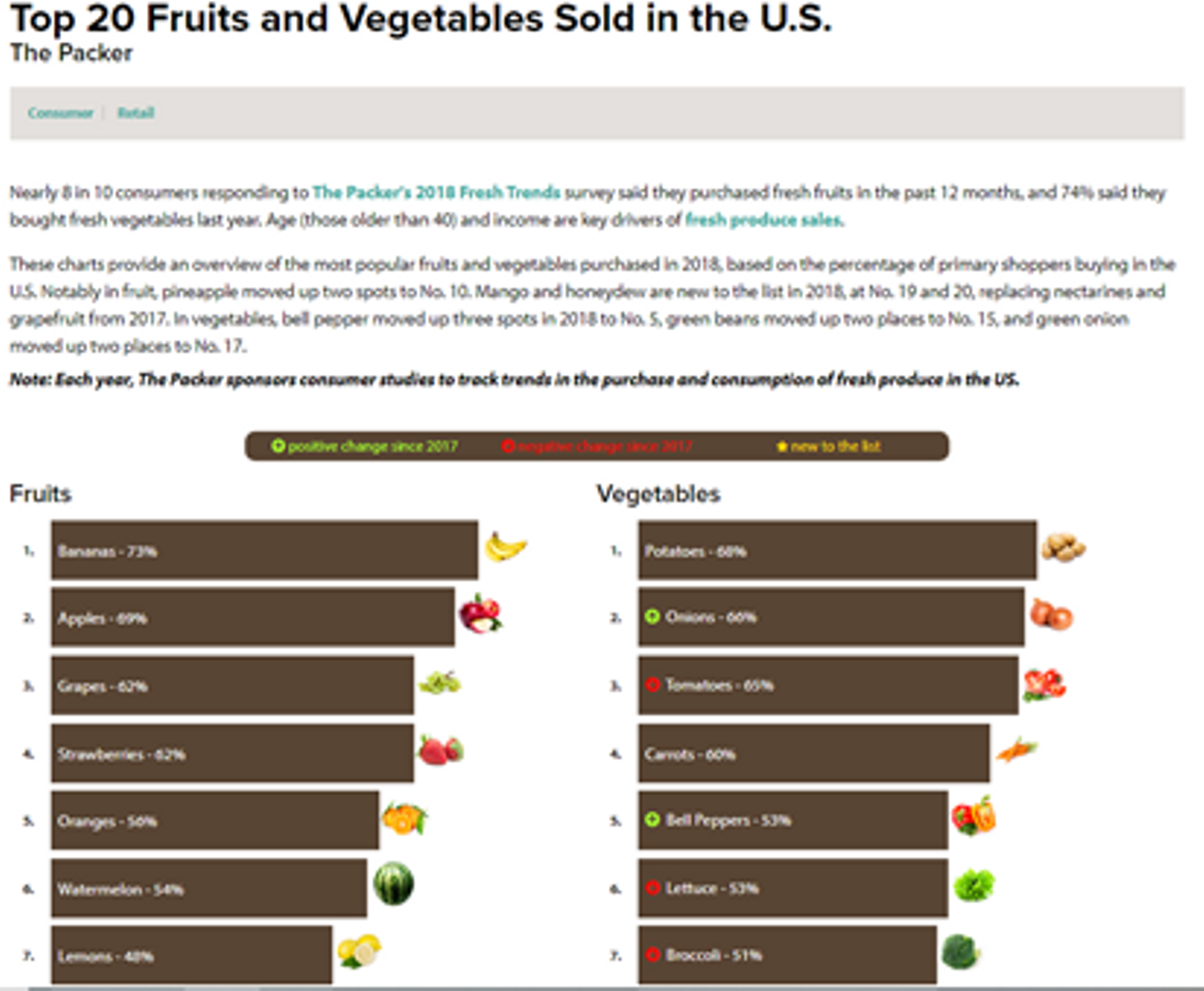Click the green positive-change marker on Onions
1204x991 pixels.
pyautogui.click(x=653, y=617)
